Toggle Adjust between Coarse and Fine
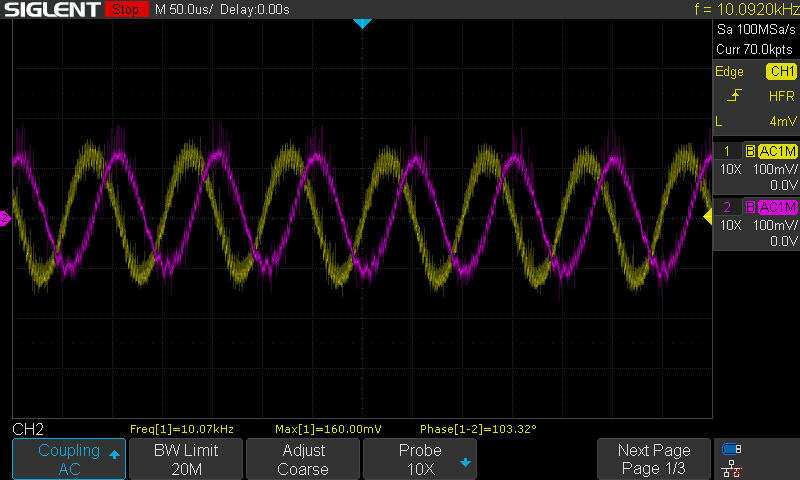 click(303, 459)
